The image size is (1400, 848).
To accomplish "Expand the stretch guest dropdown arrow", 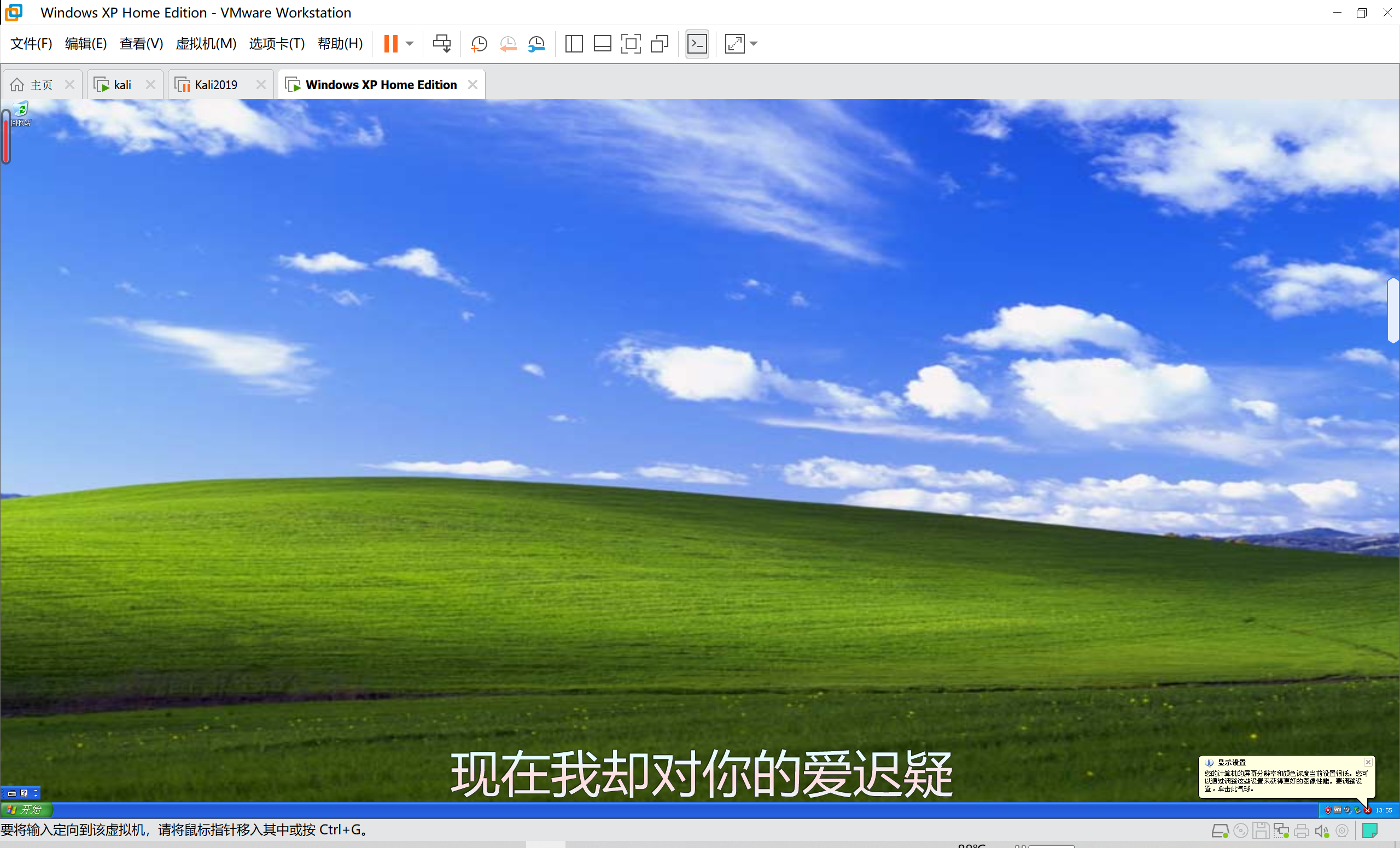I will tap(754, 44).
